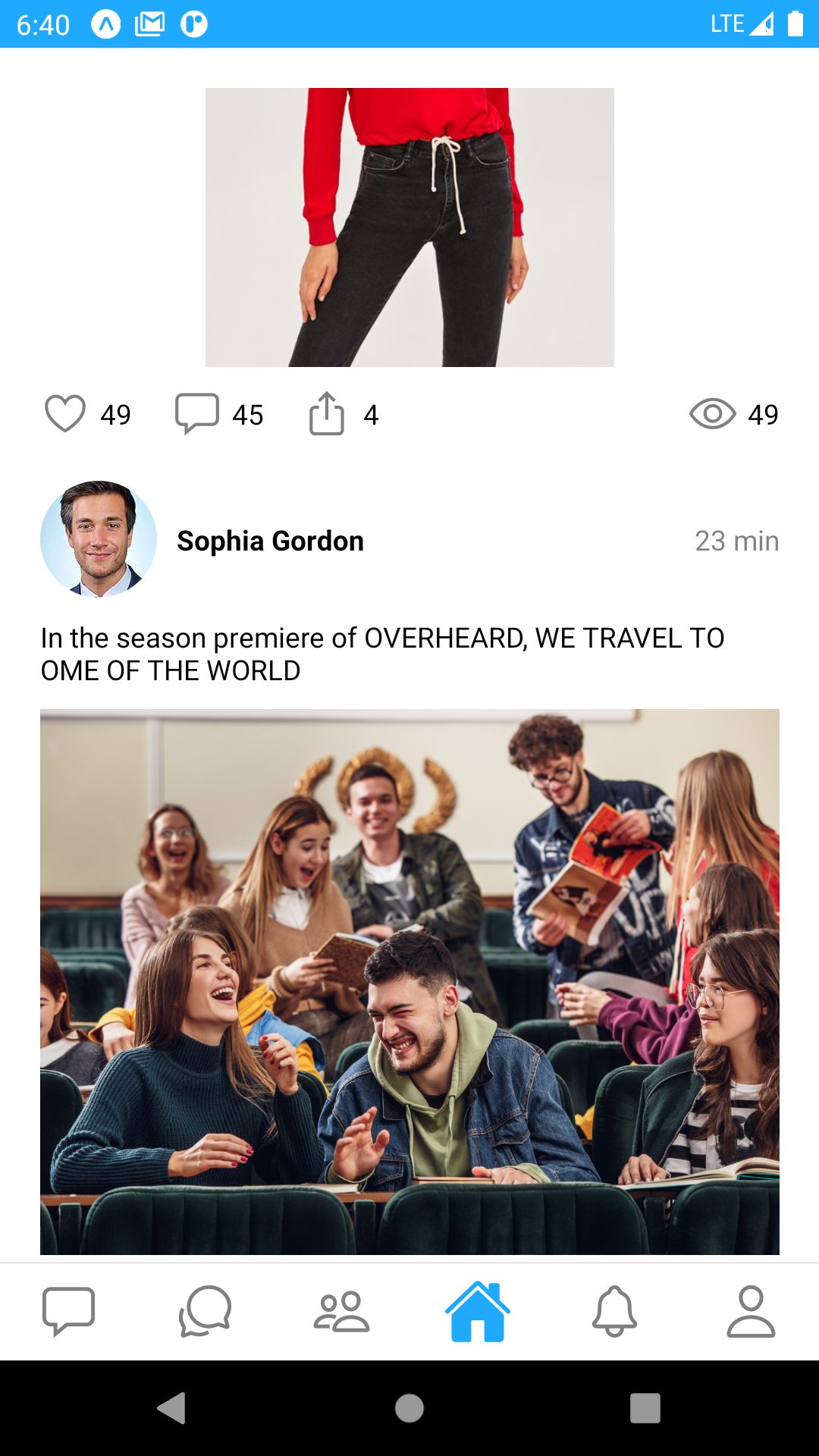
Task: Open the OVERHEARD season premiere post text
Action: click(x=382, y=654)
